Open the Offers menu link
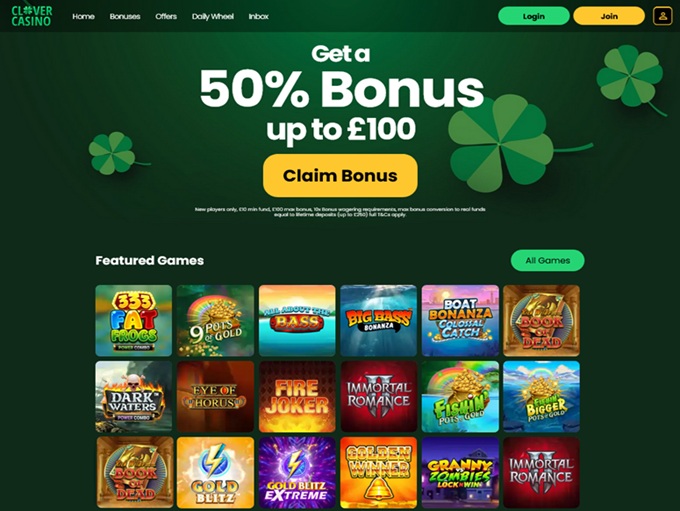 click(166, 16)
